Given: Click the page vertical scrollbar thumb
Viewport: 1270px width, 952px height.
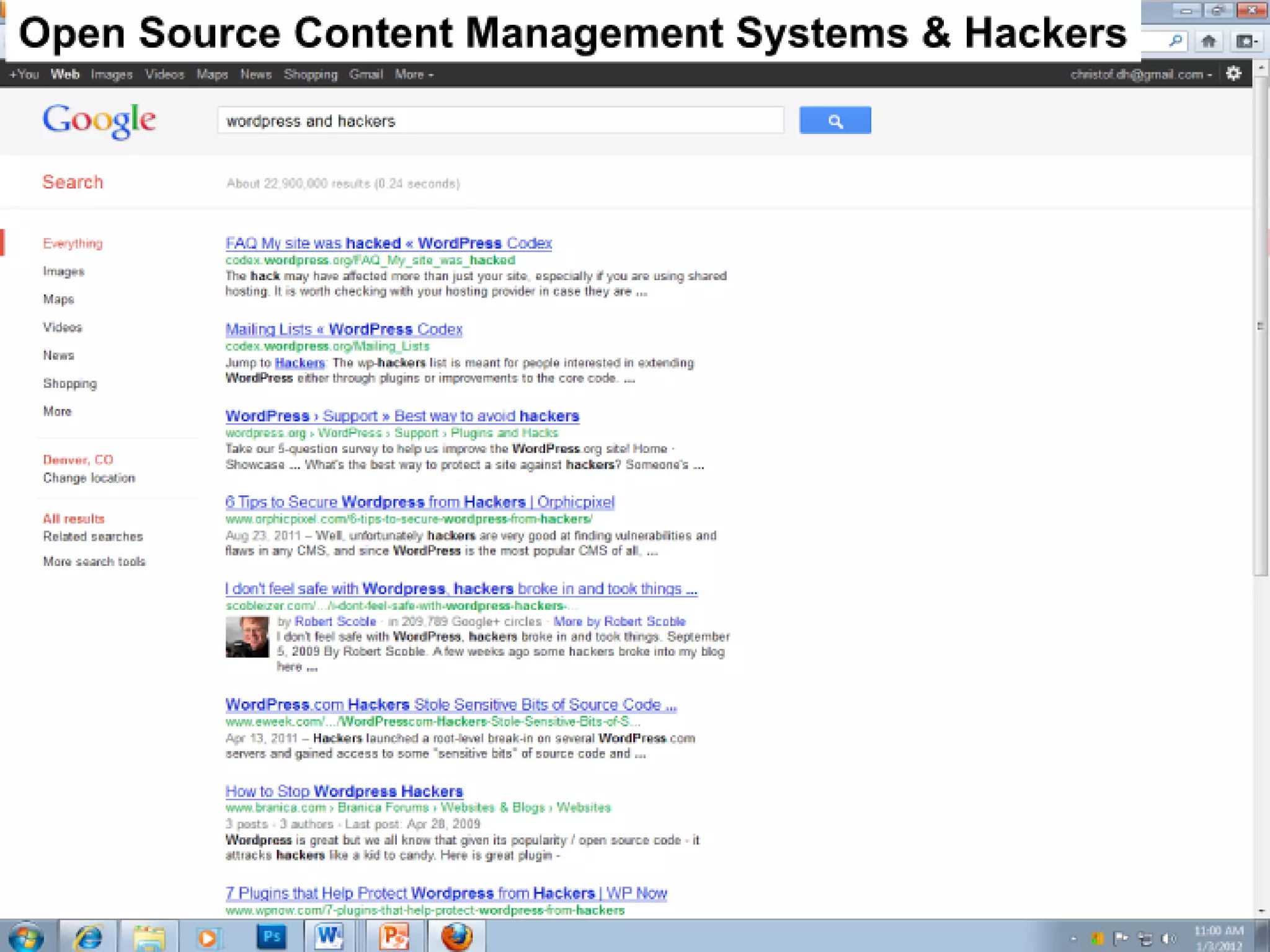Looking at the screenshot, I should click(x=1261, y=326).
